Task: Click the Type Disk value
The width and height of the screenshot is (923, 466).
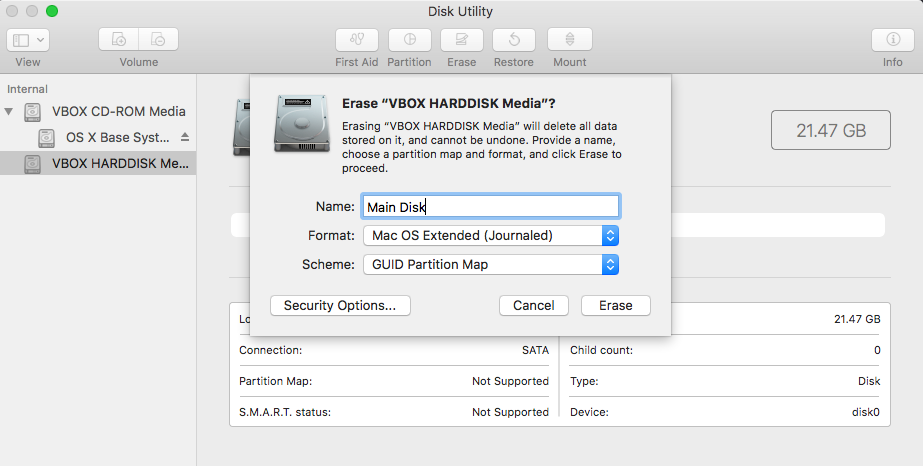Action: point(869,381)
